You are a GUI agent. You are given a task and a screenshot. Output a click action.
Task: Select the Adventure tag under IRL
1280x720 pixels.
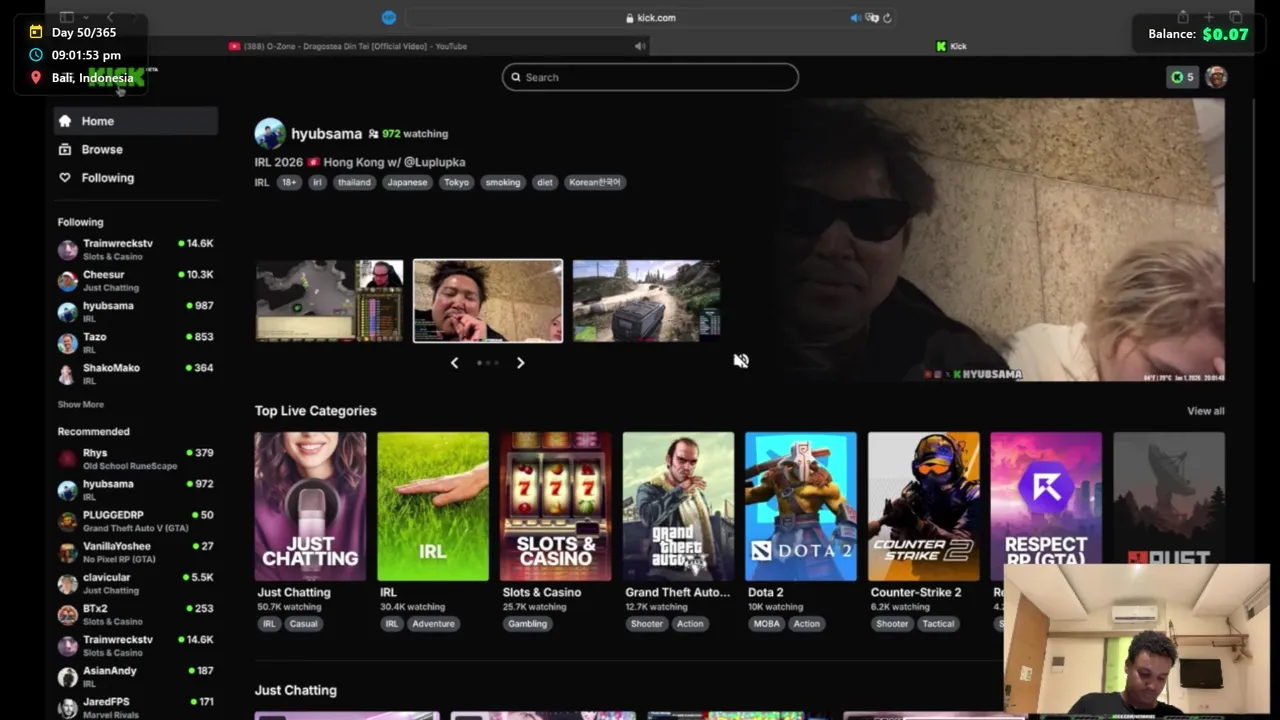pos(433,623)
